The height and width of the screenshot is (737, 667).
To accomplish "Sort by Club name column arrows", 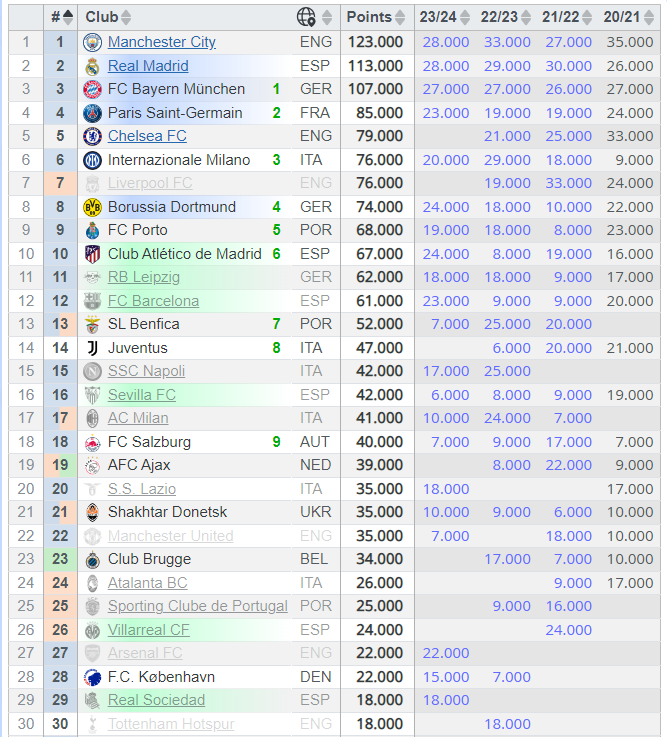I will pyautogui.click(x=126, y=17).
